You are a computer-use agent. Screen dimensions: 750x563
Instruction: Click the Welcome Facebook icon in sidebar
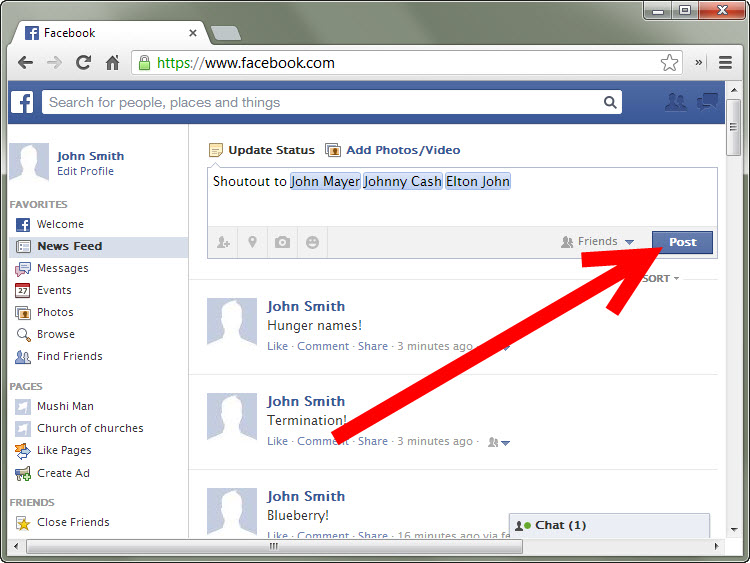tap(23, 224)
